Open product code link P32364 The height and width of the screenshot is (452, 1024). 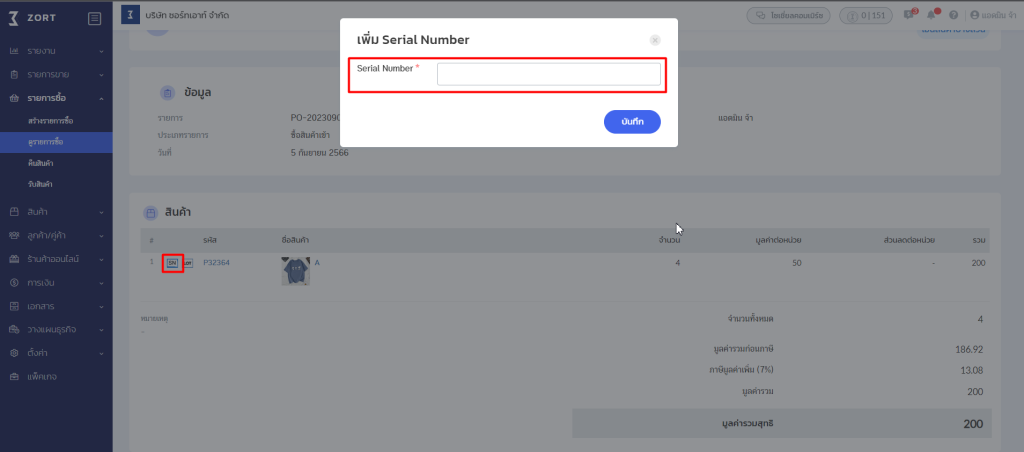coord(216,263)
